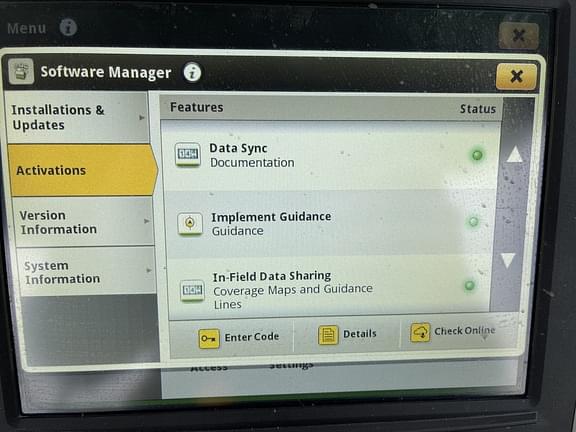Select the Activations tab
576x432 pixels.
coord(83,170)
